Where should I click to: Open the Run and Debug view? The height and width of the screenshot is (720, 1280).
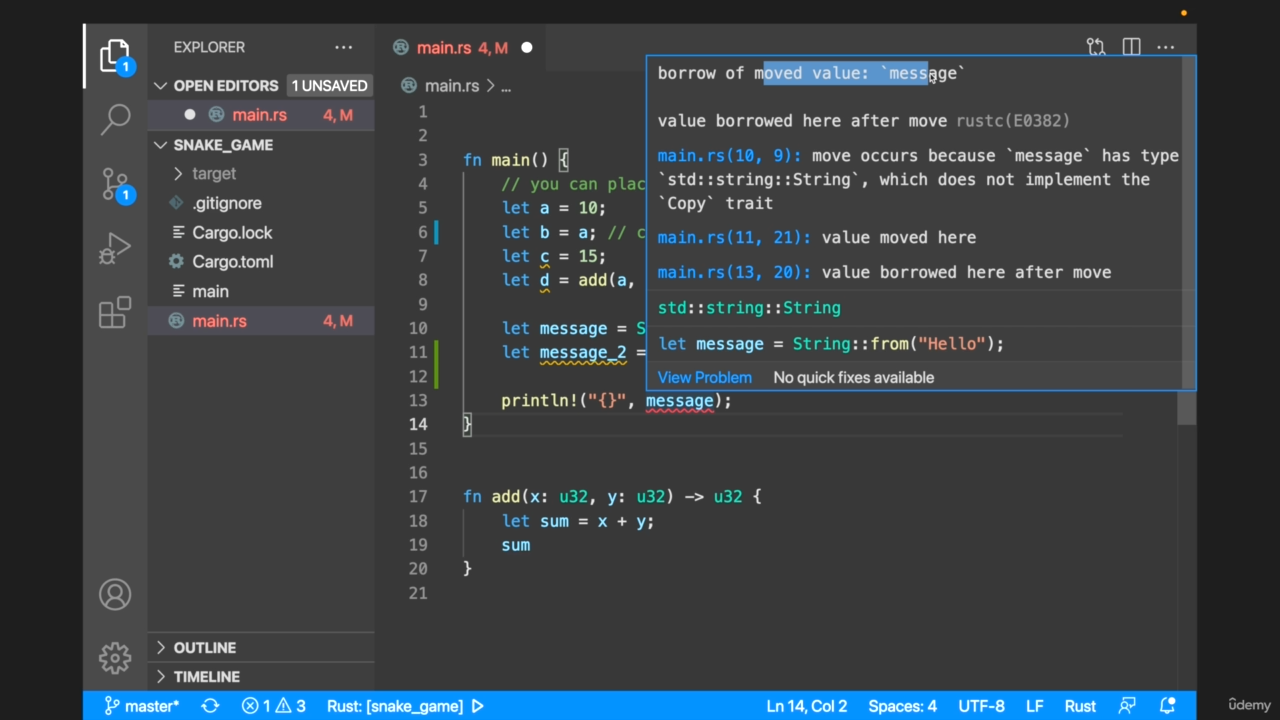click(115, 248)
